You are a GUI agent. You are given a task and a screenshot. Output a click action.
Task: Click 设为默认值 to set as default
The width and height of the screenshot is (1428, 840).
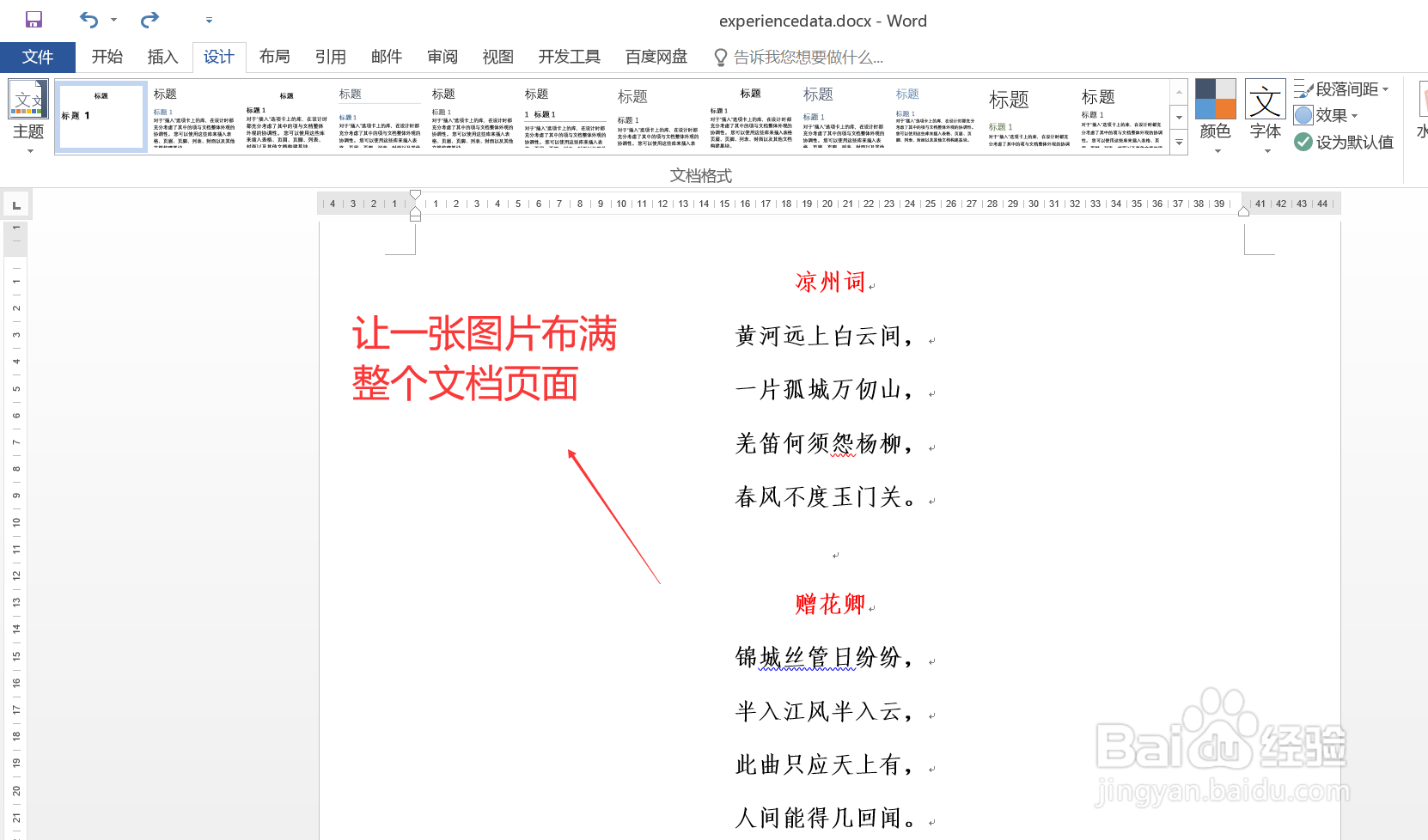tap(1344, 142)
